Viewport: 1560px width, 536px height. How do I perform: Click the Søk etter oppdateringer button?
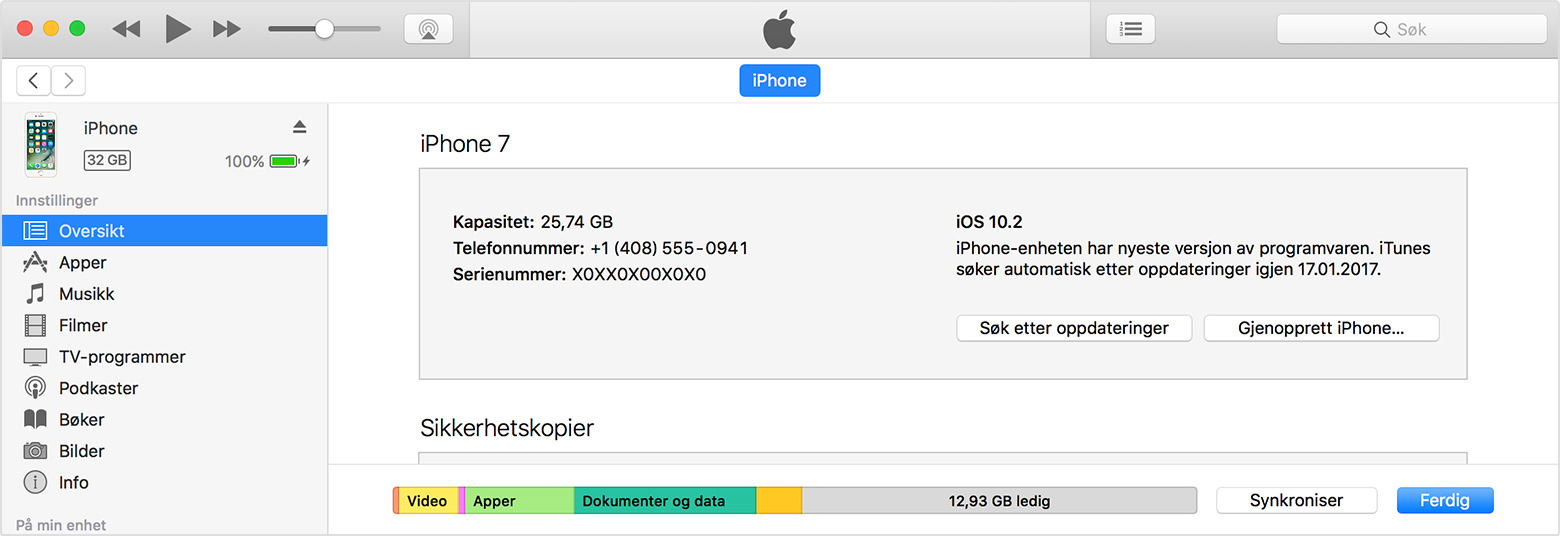[1075, 328]
